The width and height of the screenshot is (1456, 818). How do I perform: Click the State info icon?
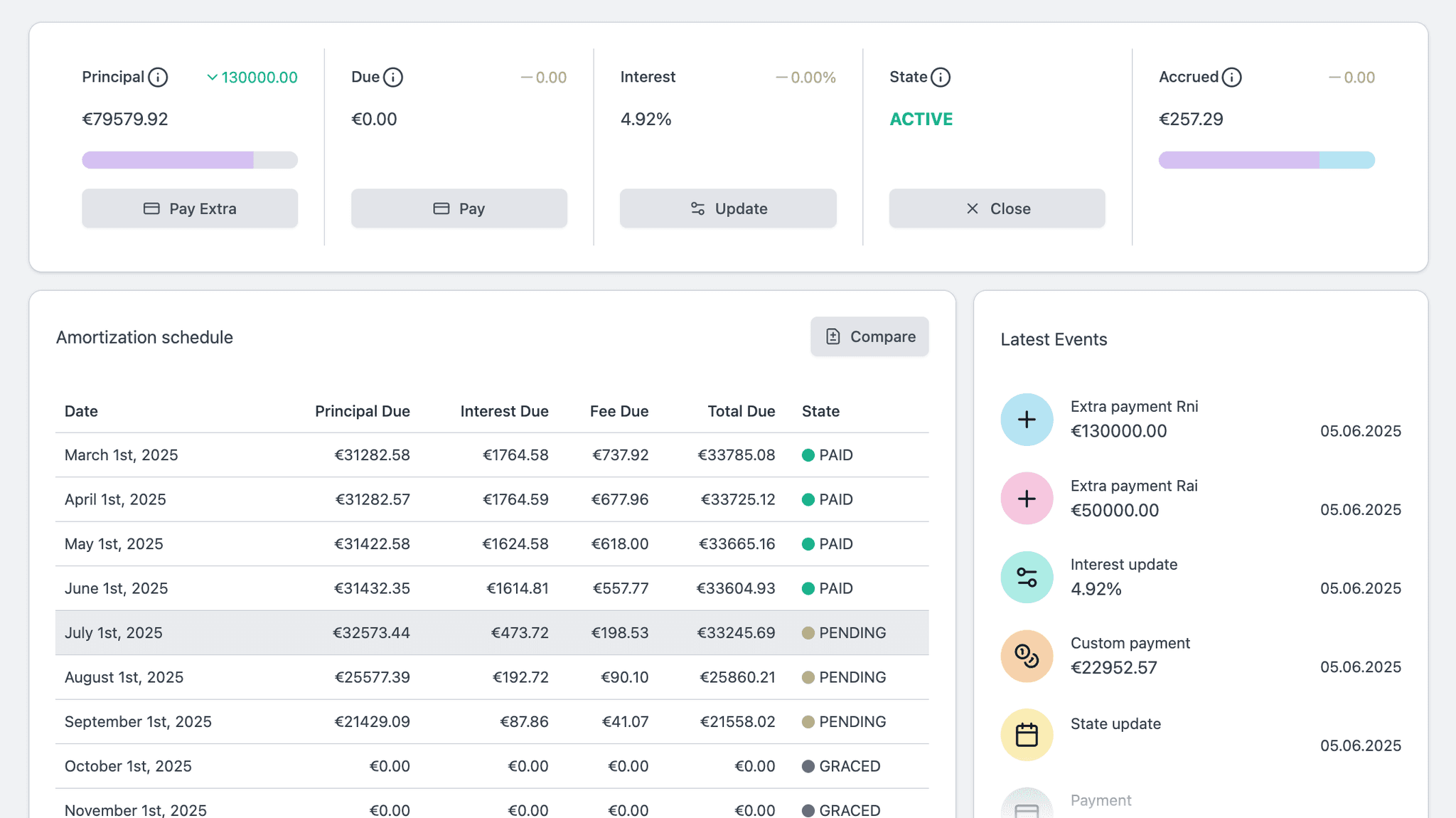click(x=941, y=77)
